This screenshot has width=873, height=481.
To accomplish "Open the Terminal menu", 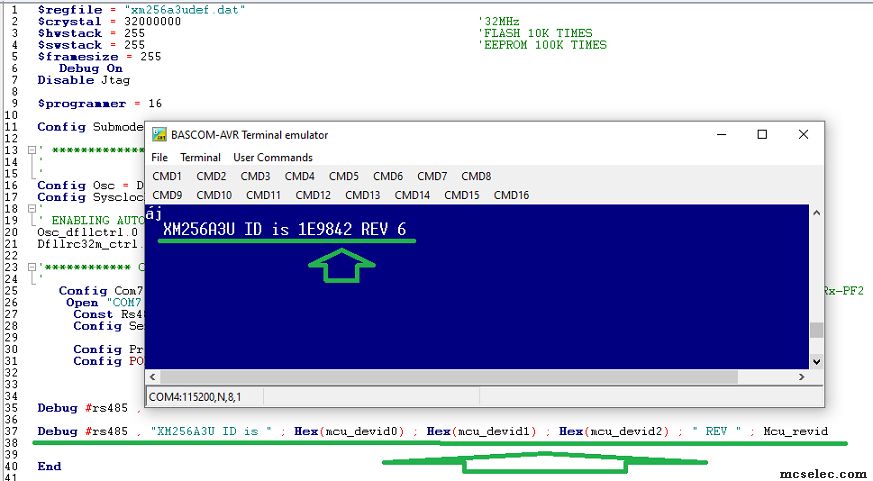I will click(x=200, y=158).
